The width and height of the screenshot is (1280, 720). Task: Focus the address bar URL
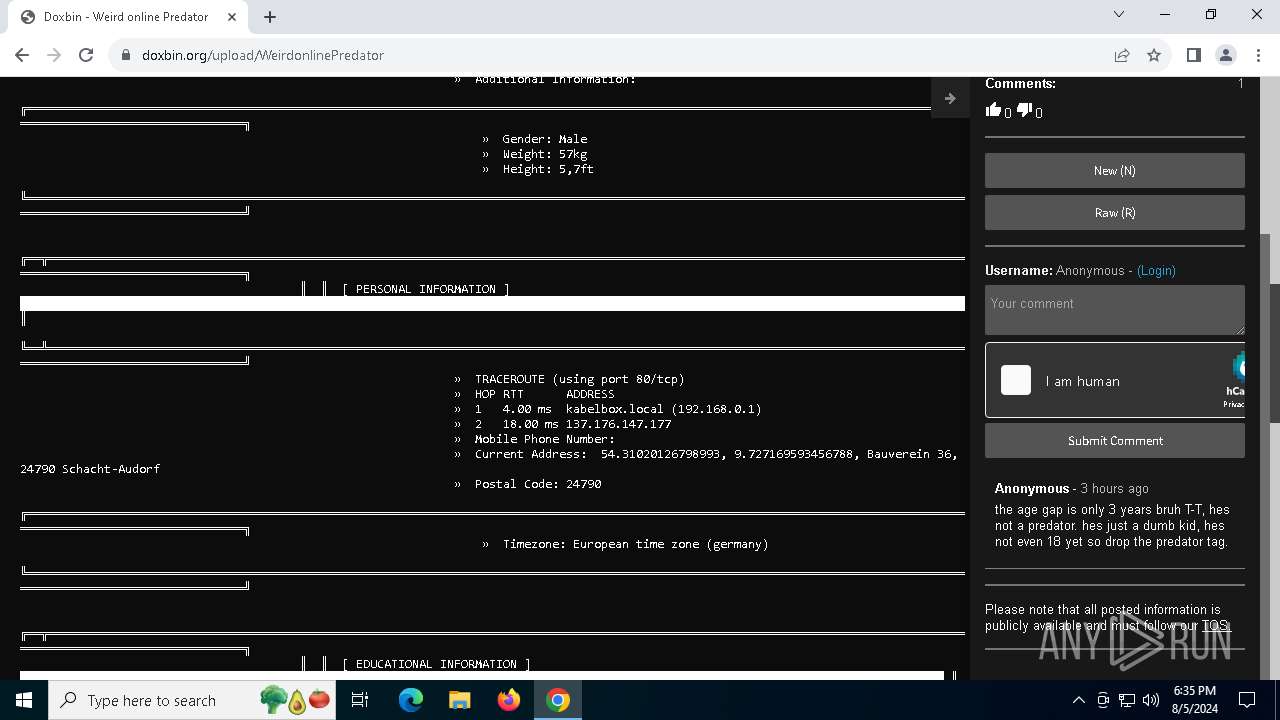tap(263, 55)
